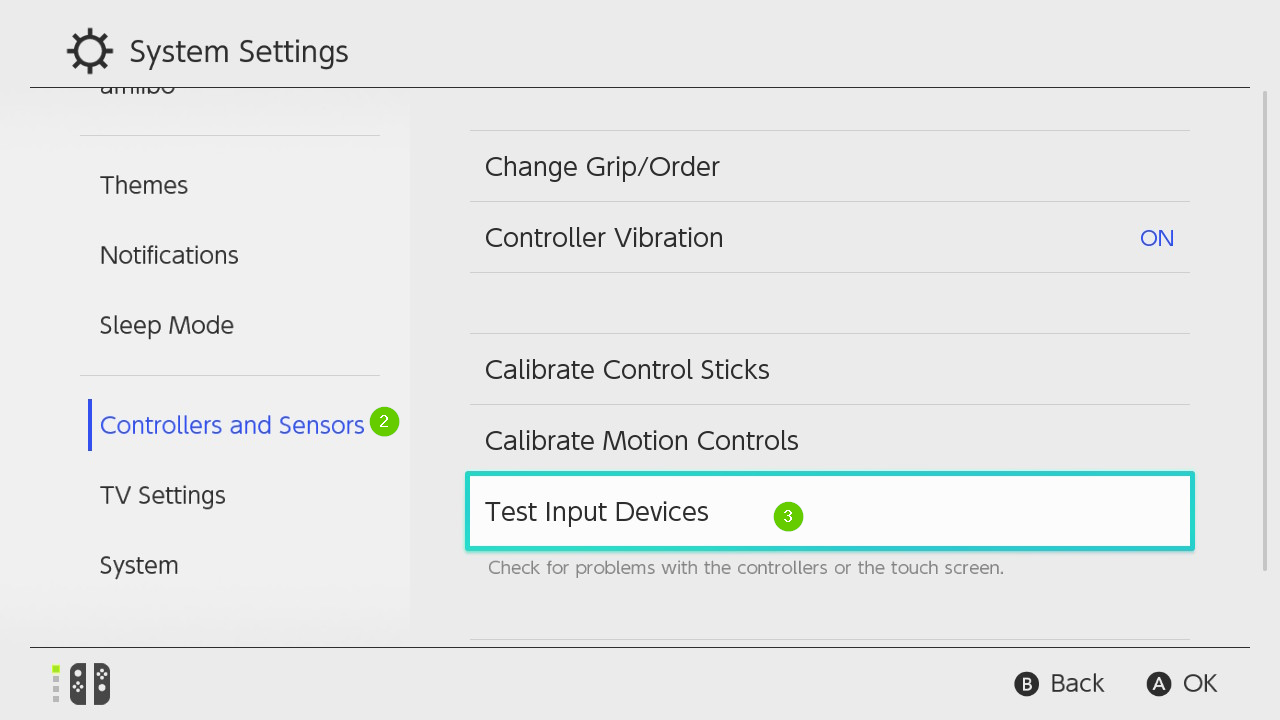
Task: Click the blue ON label for vibration
Action: click(x=1157, y=238)
